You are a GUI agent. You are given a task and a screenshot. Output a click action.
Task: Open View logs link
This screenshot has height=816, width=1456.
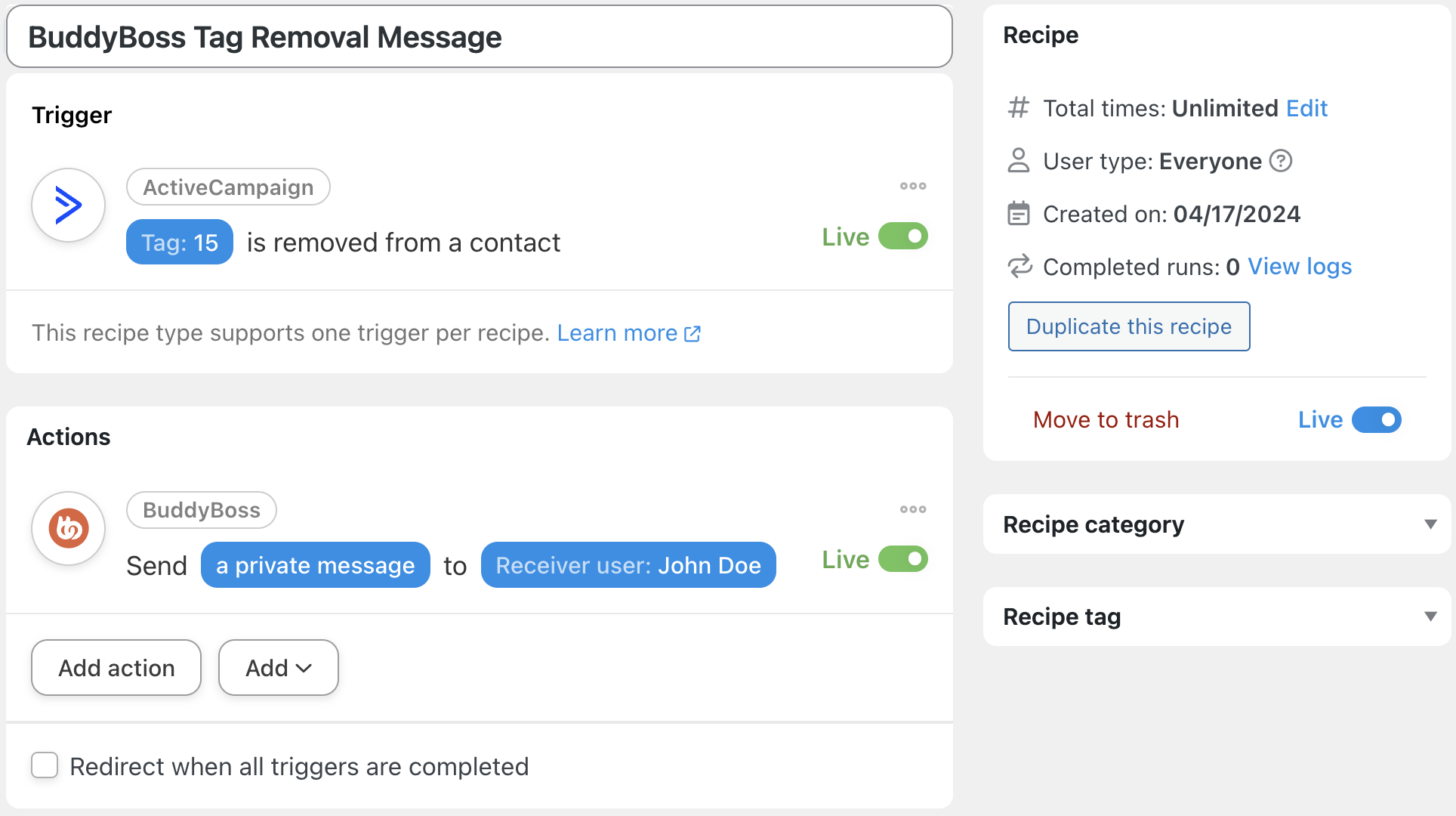tap(1300, 267)
